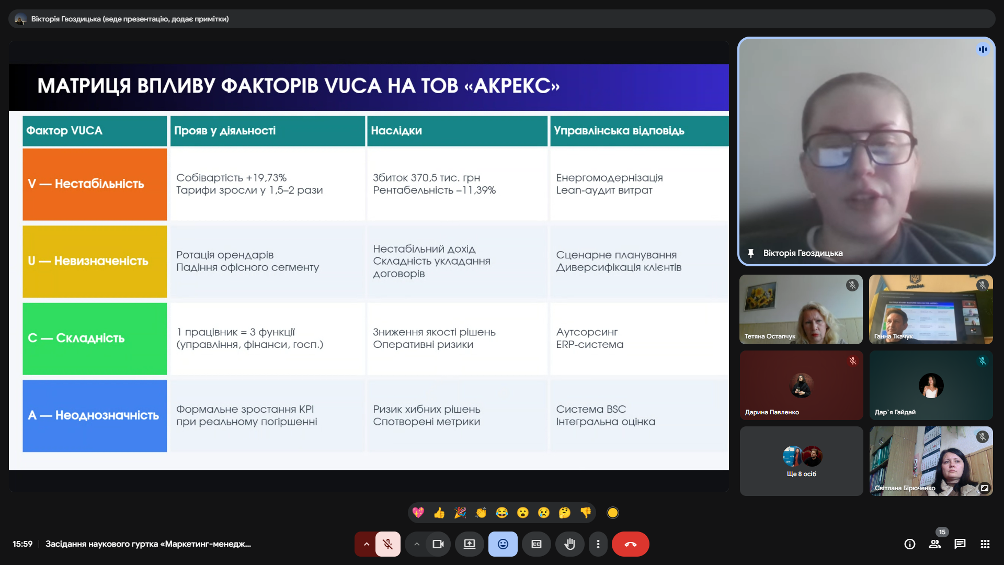This screenshot has height=566, width=1004.
Task: Show the participants list
Action: [935, 544]
